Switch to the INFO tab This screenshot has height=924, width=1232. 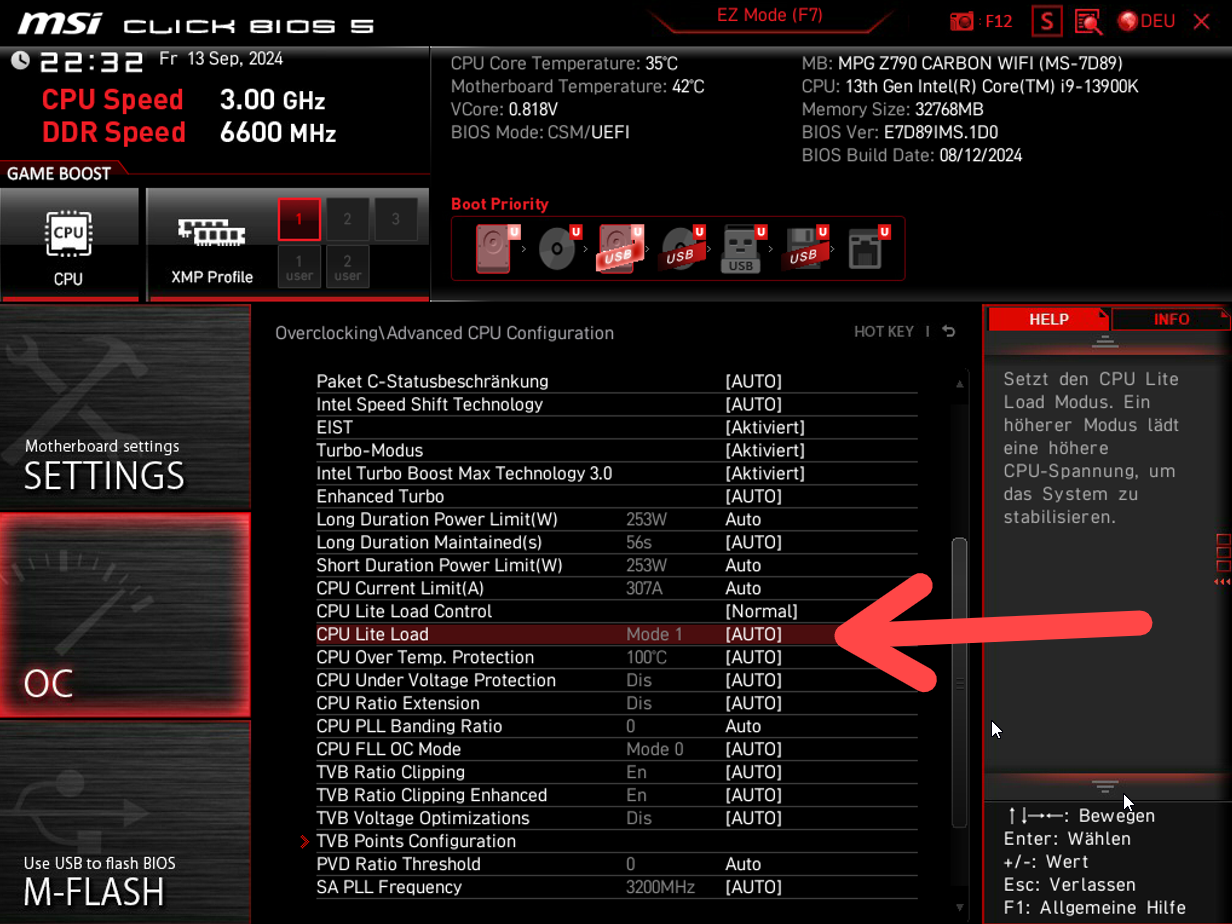1171,319
